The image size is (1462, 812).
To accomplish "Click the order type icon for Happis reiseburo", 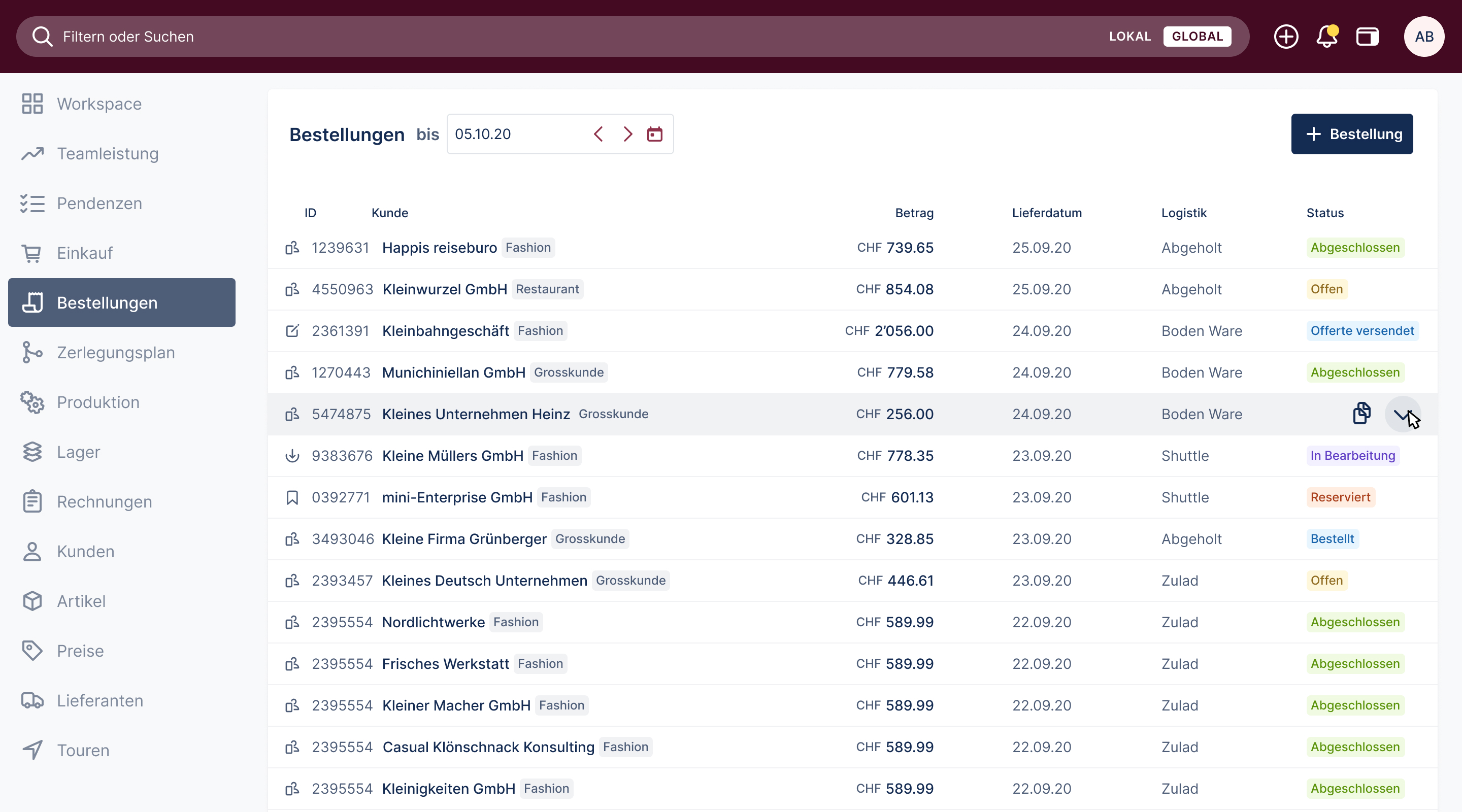I will [x=292, y=247].
